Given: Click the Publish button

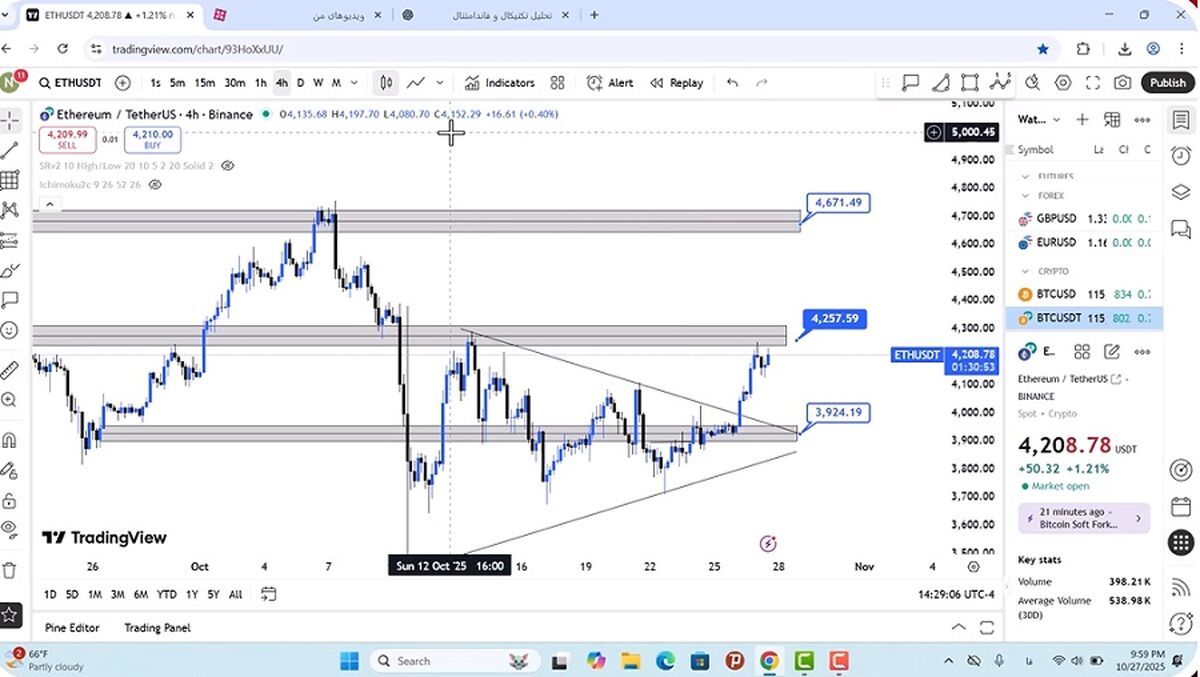Looking at the screenshot, I should 1167,83.
